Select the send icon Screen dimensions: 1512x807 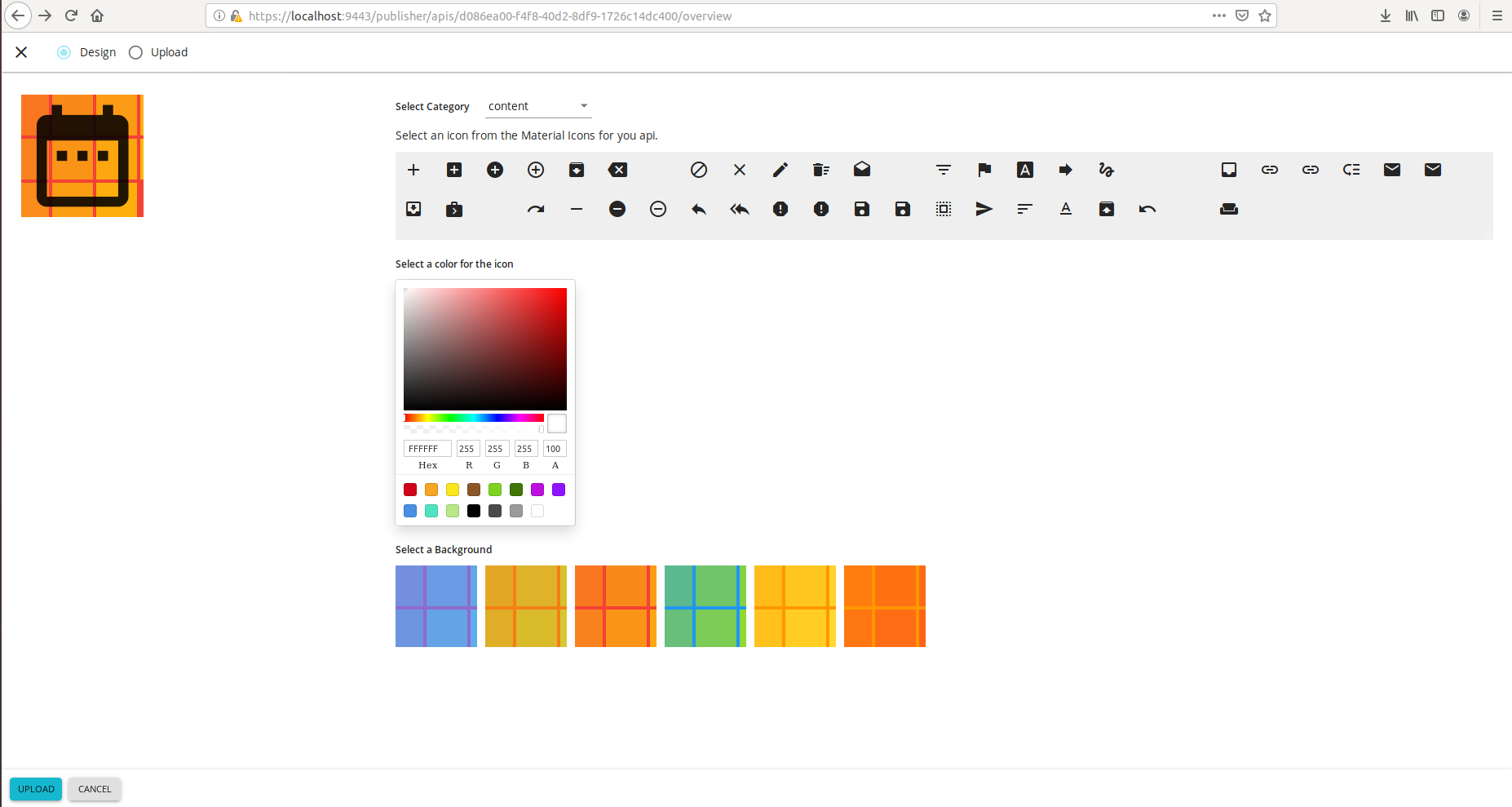coord(984,209)
